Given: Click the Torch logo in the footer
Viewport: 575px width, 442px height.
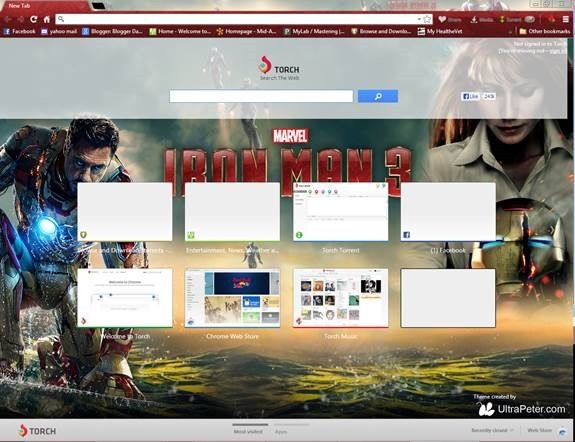Looking at the screenshot, I should coord(37,431).
